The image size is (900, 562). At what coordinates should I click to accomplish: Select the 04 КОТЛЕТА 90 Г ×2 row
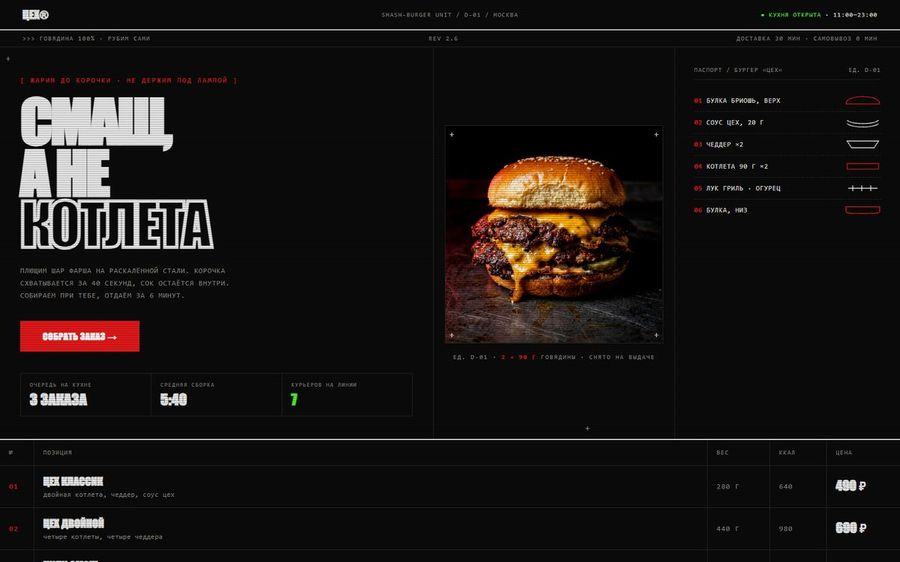pyautogui.click(x=787, y=166)
